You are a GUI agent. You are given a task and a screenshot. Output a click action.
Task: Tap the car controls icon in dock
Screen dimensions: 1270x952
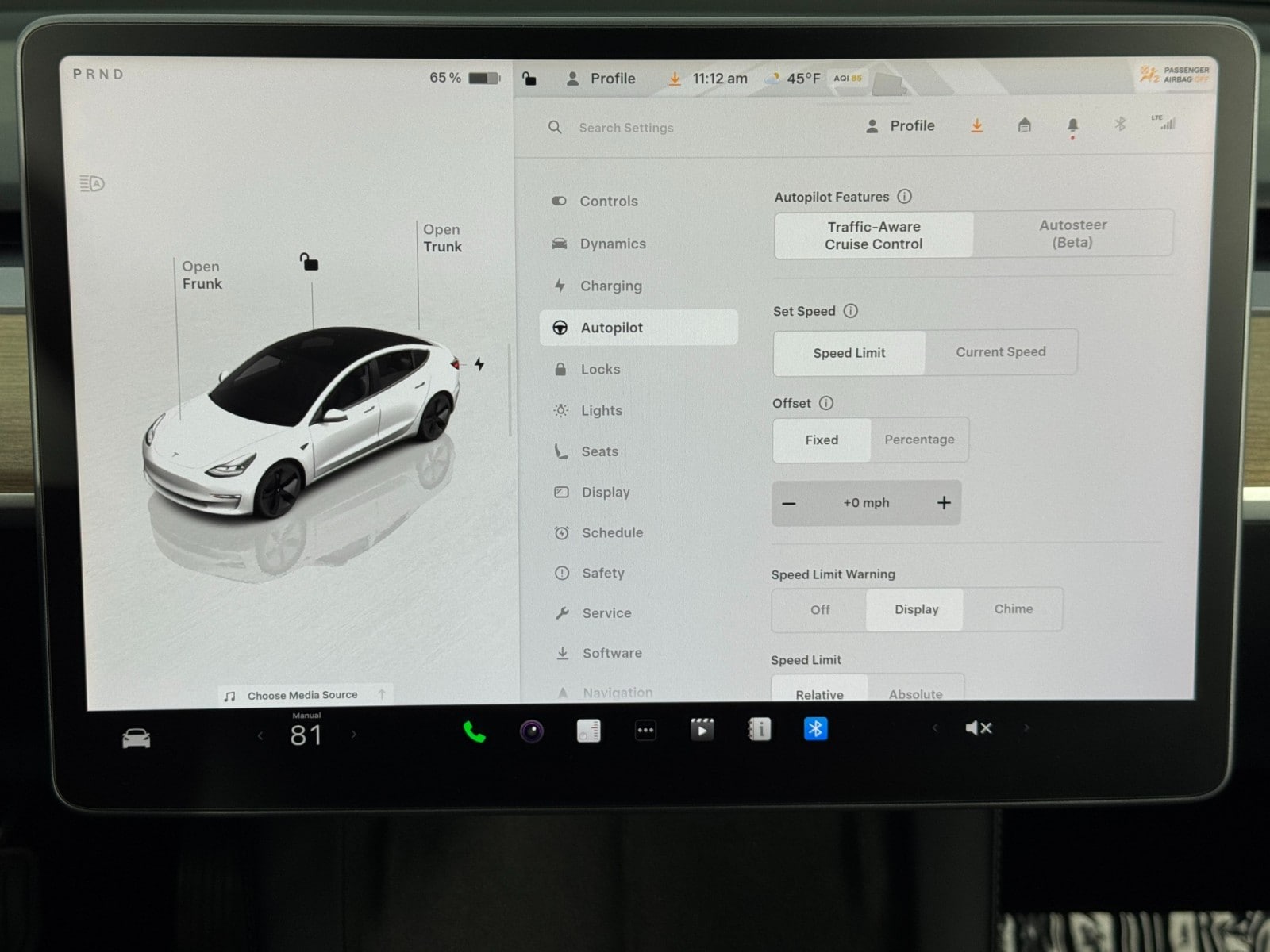[x=136, y=739]
